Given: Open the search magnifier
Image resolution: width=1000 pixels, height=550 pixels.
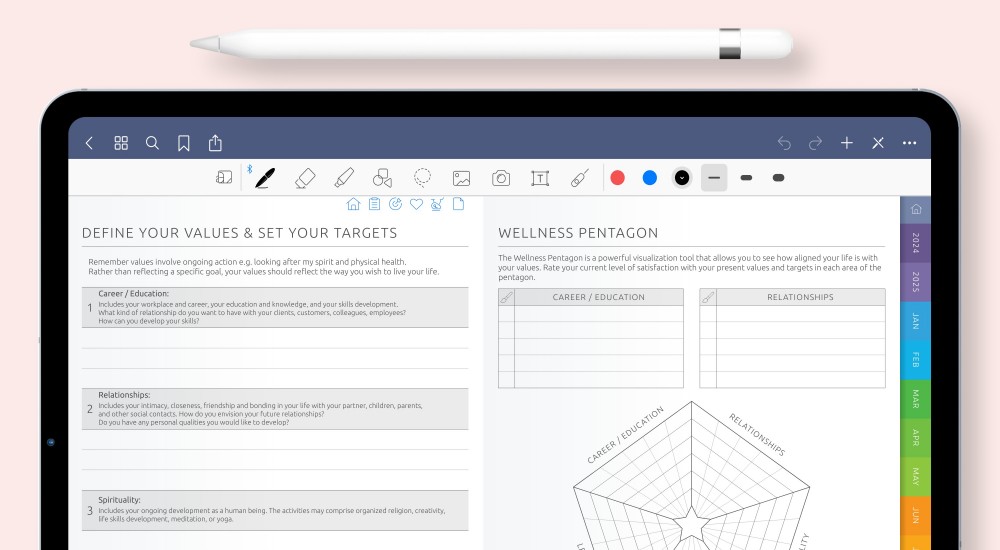Looking at the screenshot, I should pyautogui.click(x=152, y=143).
